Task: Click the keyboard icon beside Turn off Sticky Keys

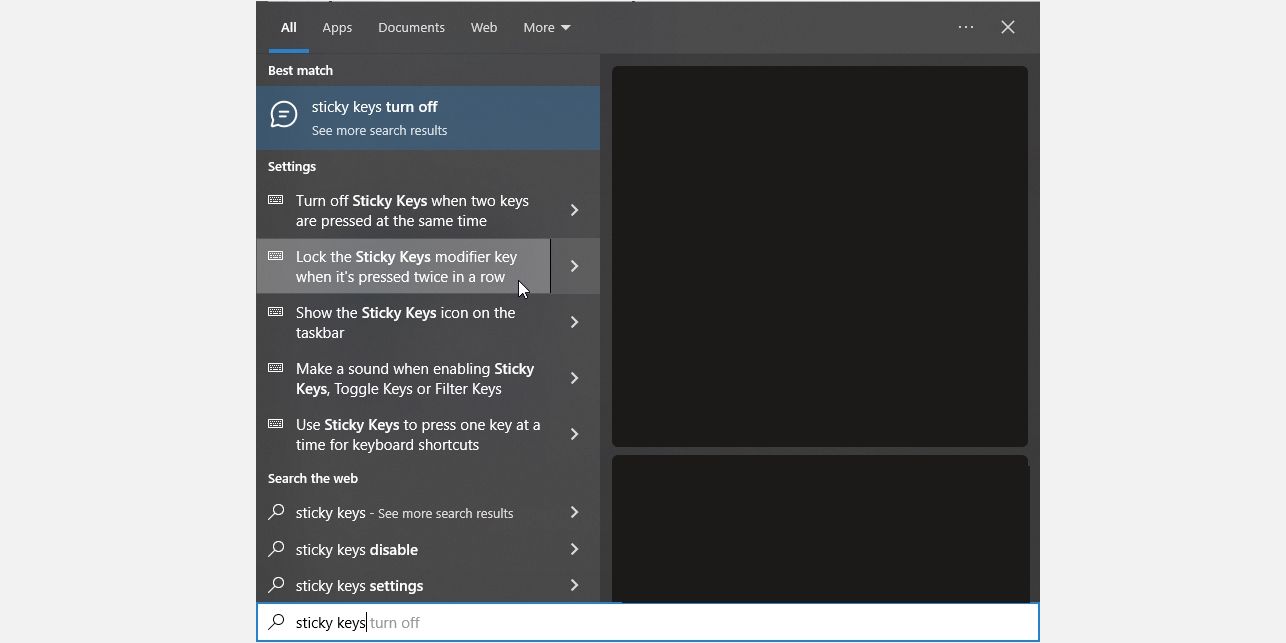Action: 278,201
